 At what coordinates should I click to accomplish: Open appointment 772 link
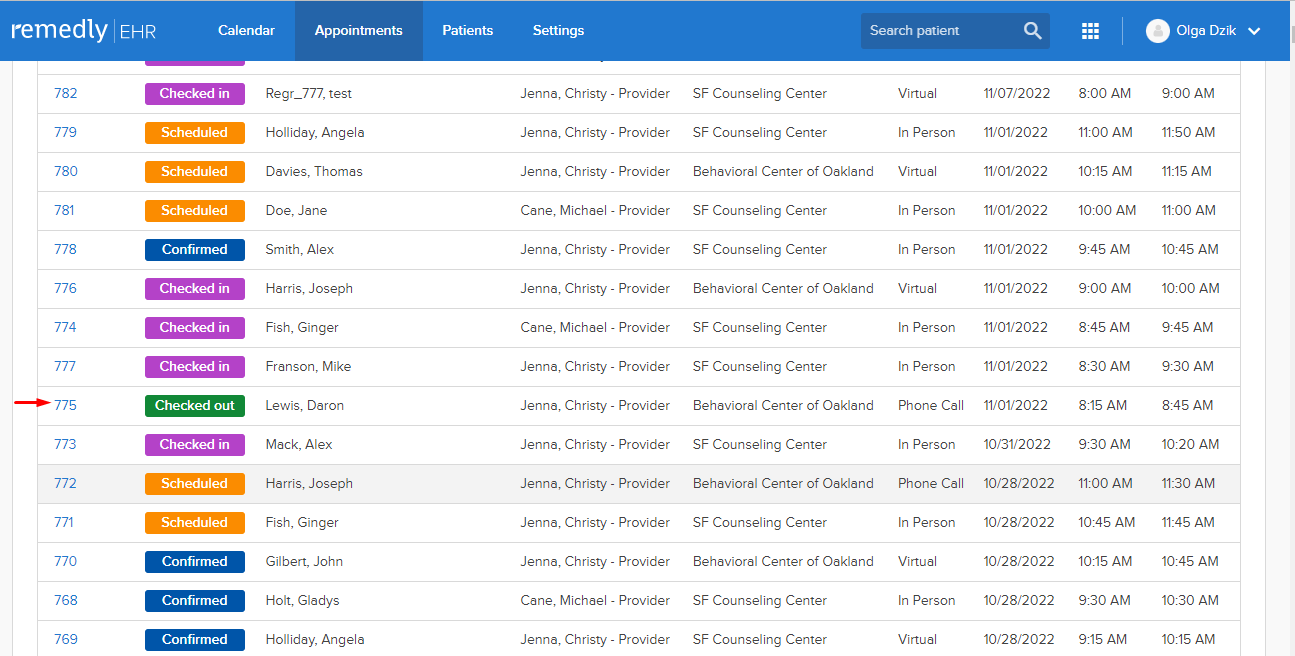[x=65, y=483]
